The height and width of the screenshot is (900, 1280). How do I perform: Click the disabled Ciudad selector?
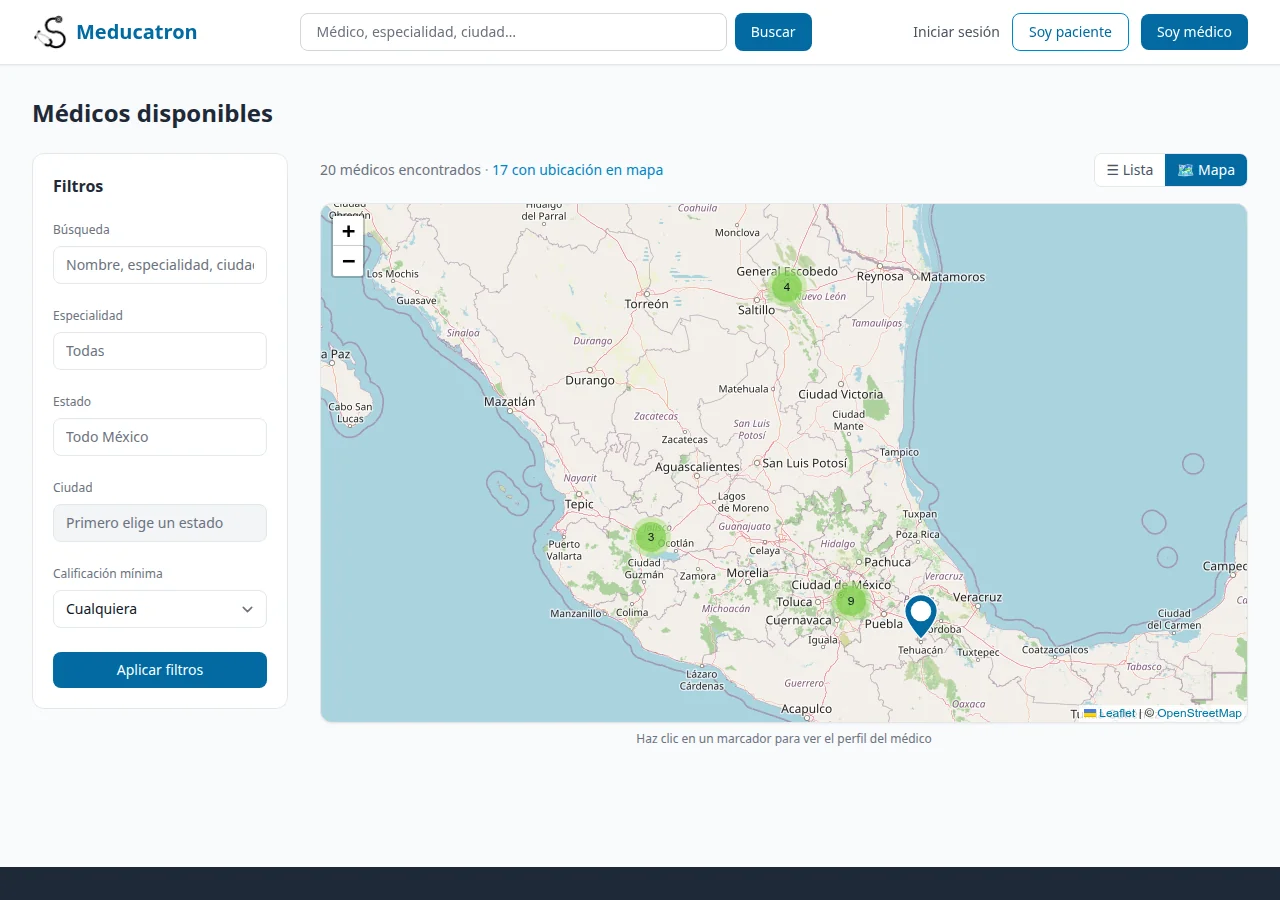point(160,523)
